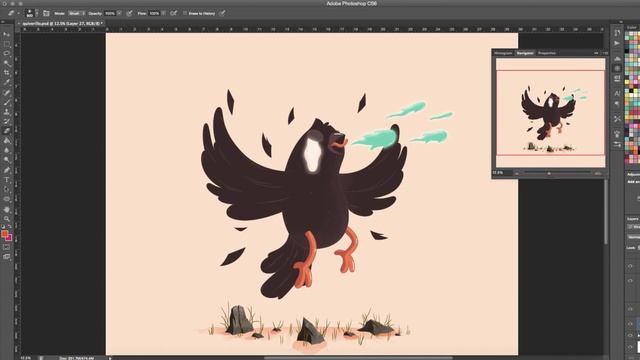Select the Ellipse shape tool
This screenshot has height=360, width=640.
[7, 199]
